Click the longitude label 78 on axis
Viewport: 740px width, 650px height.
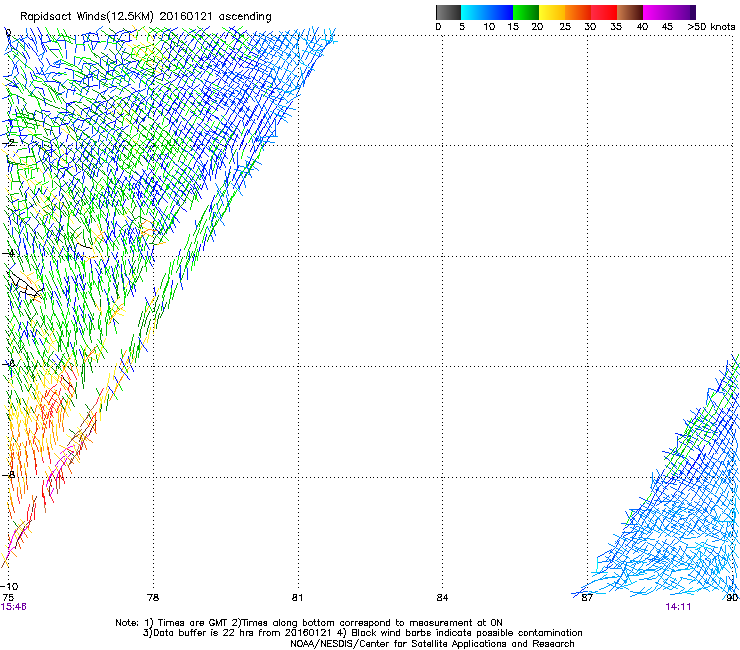(x=153, y=598)
